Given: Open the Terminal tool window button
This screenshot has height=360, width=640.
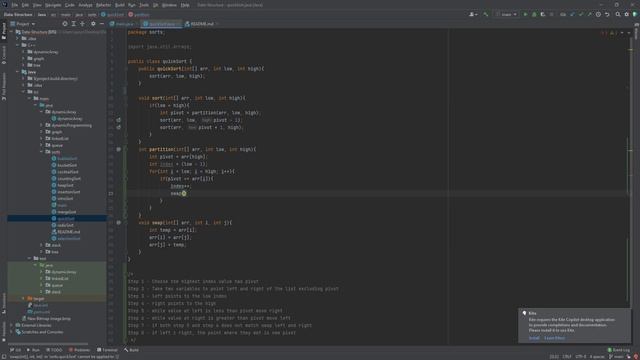Looking at the screenshot, I should (107, 350).
